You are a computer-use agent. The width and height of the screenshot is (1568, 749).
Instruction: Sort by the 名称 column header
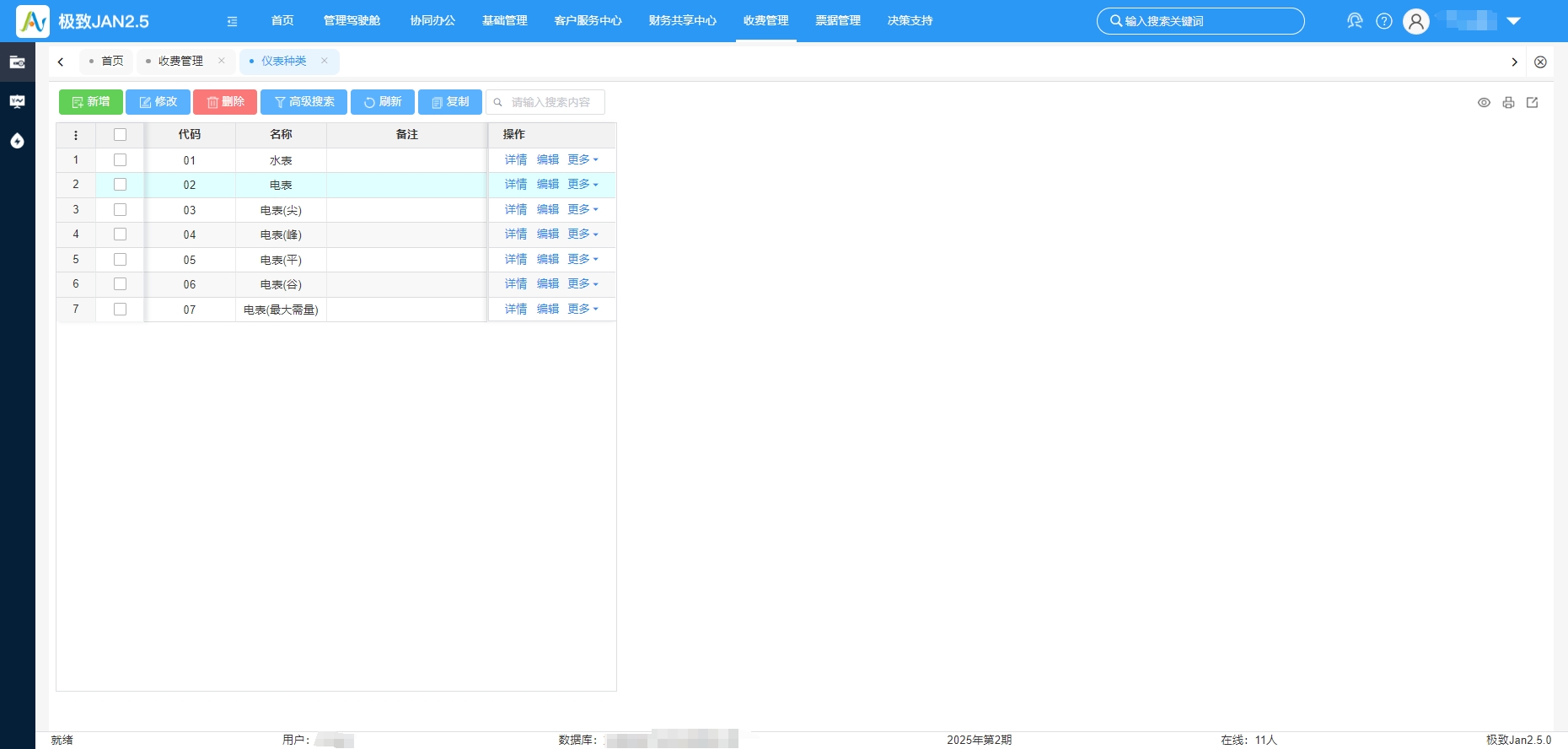pyautogui.click(x=281, y=135)
